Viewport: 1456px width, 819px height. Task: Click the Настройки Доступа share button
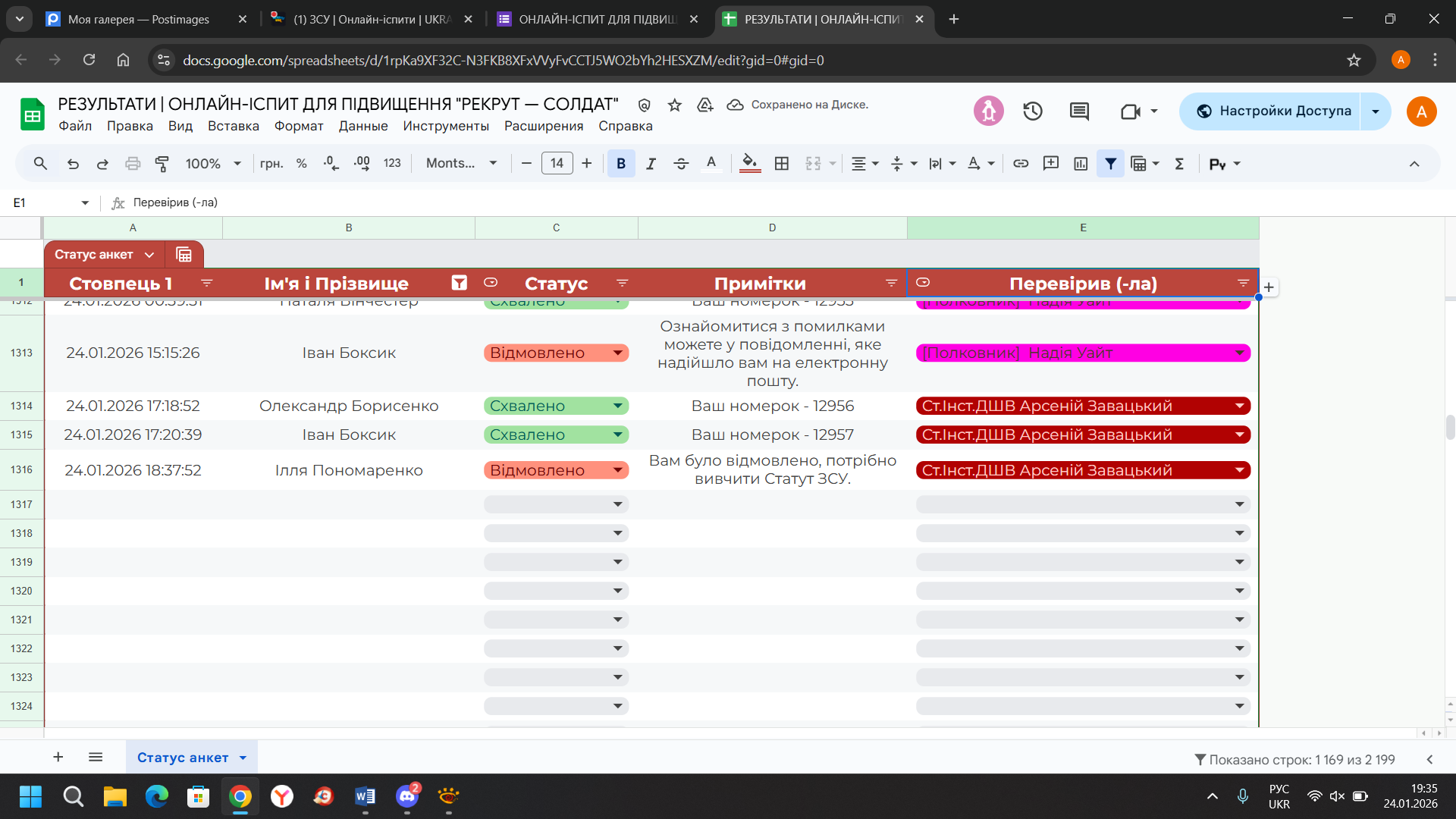point(1273,111)
